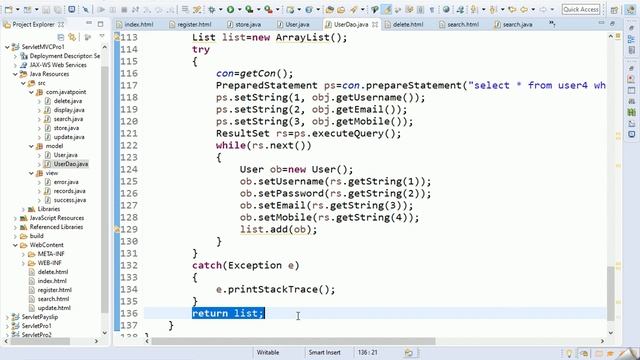640x360 pixels.
Task: Select delete.java in Project Explorer
Action: coord(68,101)
